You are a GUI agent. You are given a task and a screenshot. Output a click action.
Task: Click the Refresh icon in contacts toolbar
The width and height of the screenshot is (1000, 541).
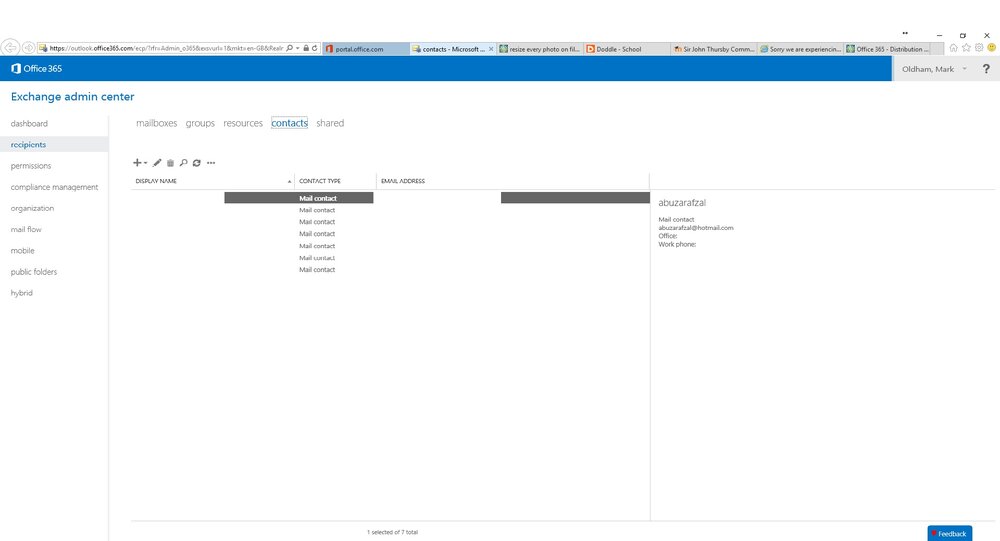pos(196,163)
